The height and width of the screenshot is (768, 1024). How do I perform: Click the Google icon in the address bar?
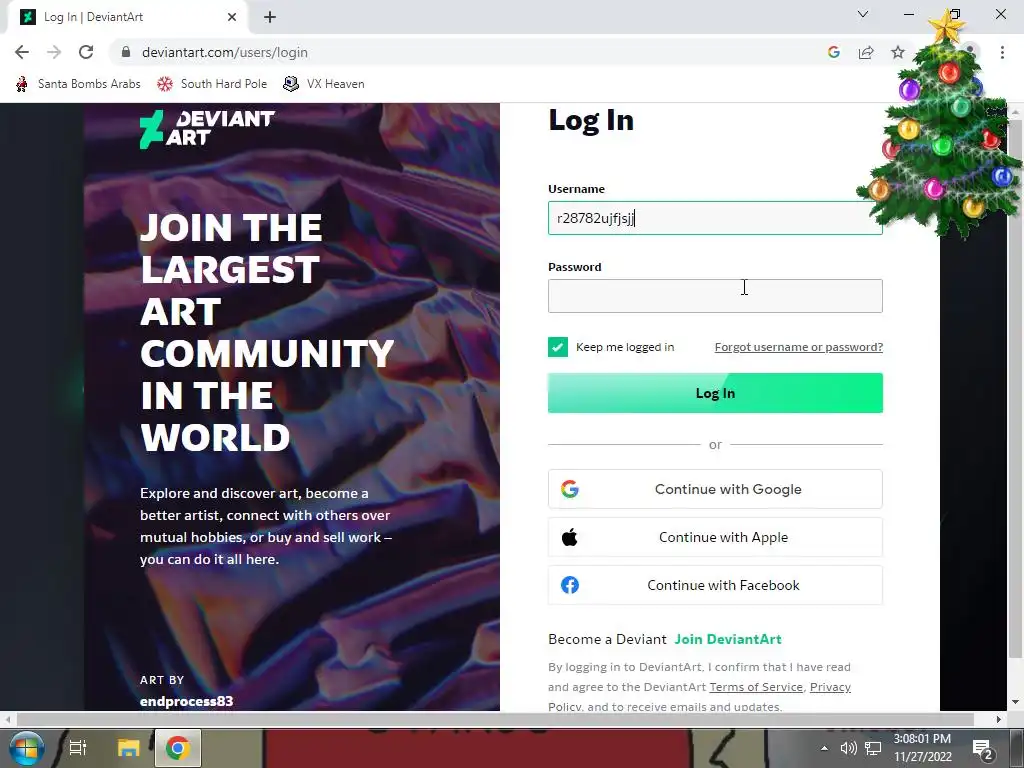coord(833,52)
